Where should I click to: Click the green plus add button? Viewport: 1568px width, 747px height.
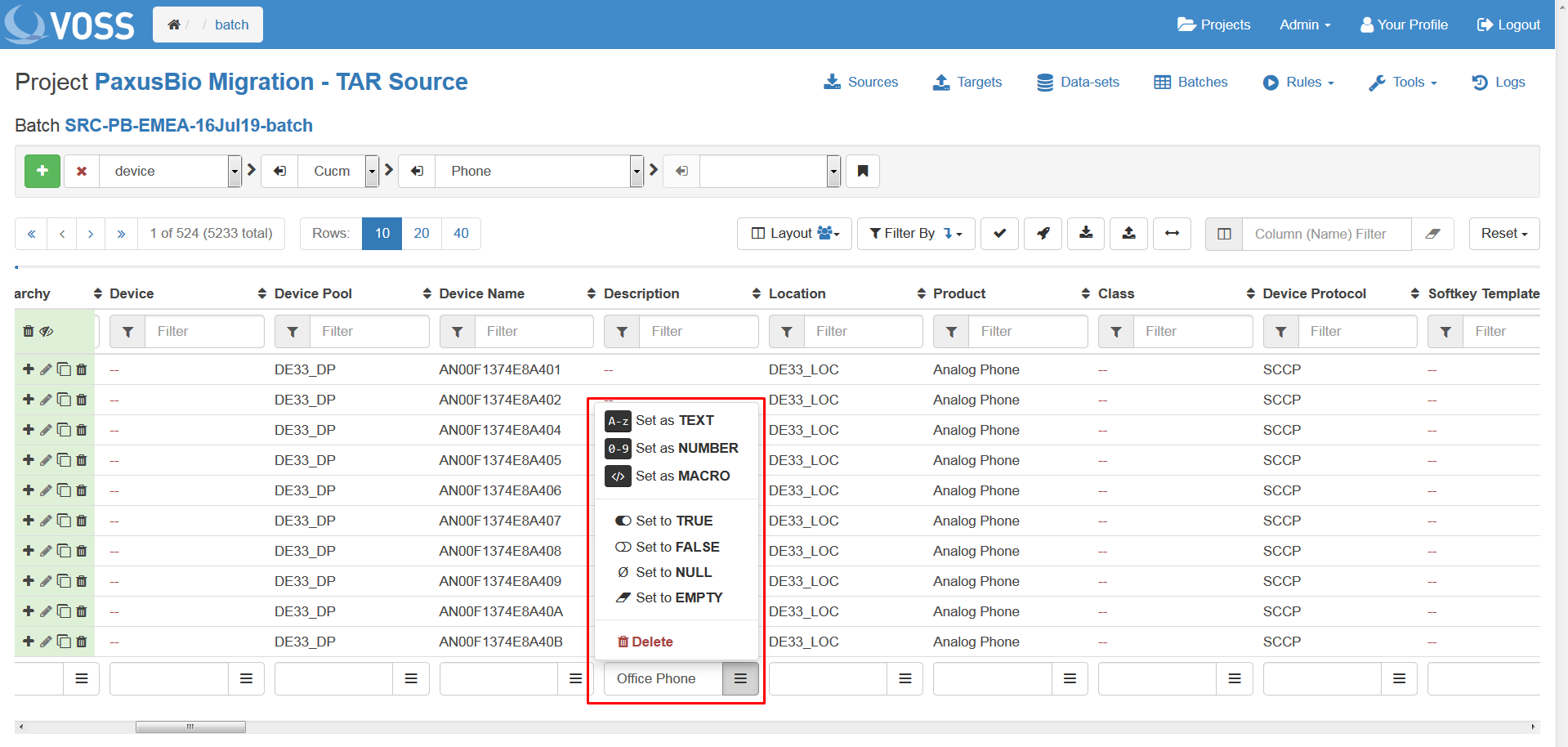pos(42,171)
